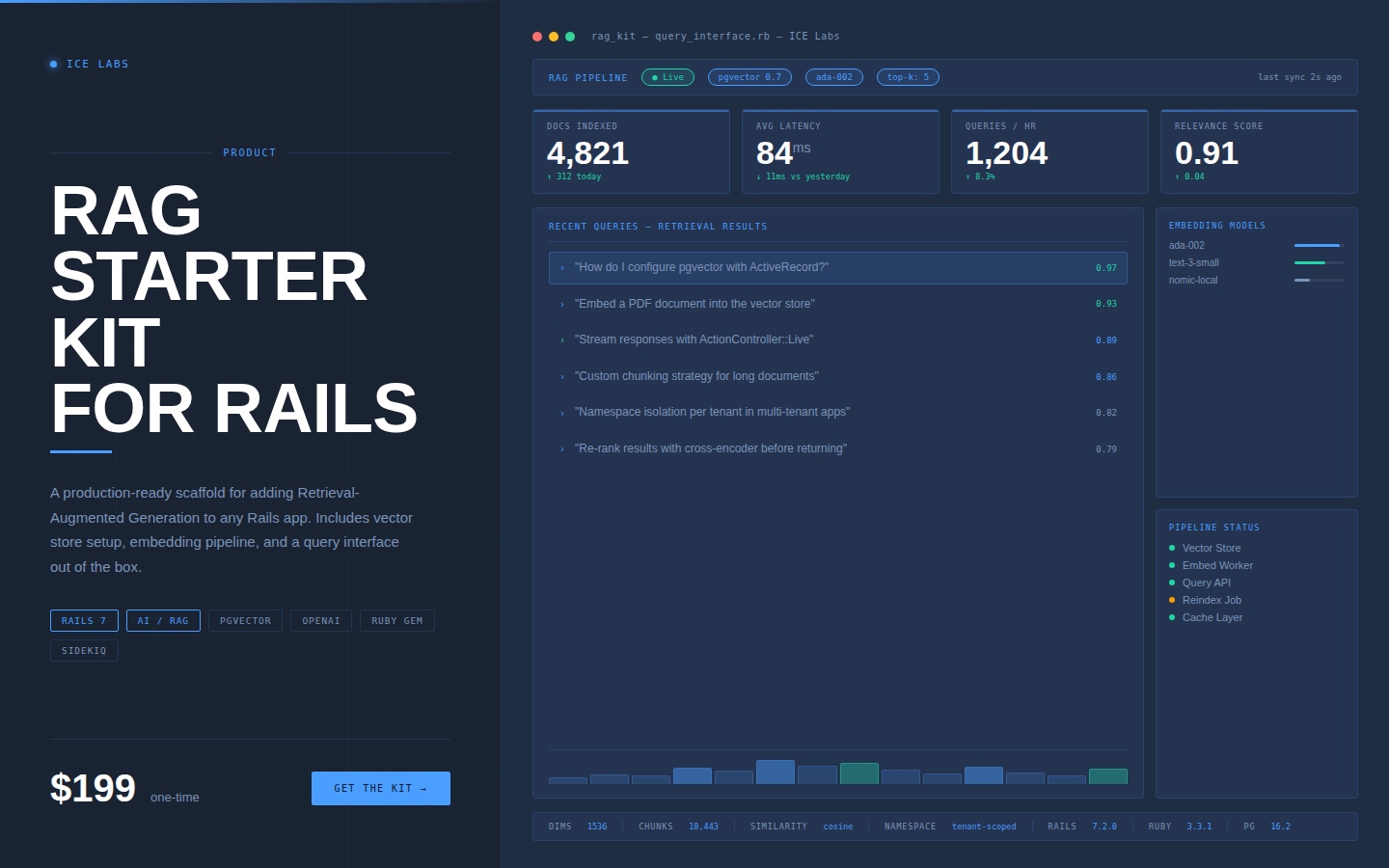Select the pgvector 0.7 badge
Image resolution: width=1389 pixels, height=868 pixels.
(x=749, y=77)
